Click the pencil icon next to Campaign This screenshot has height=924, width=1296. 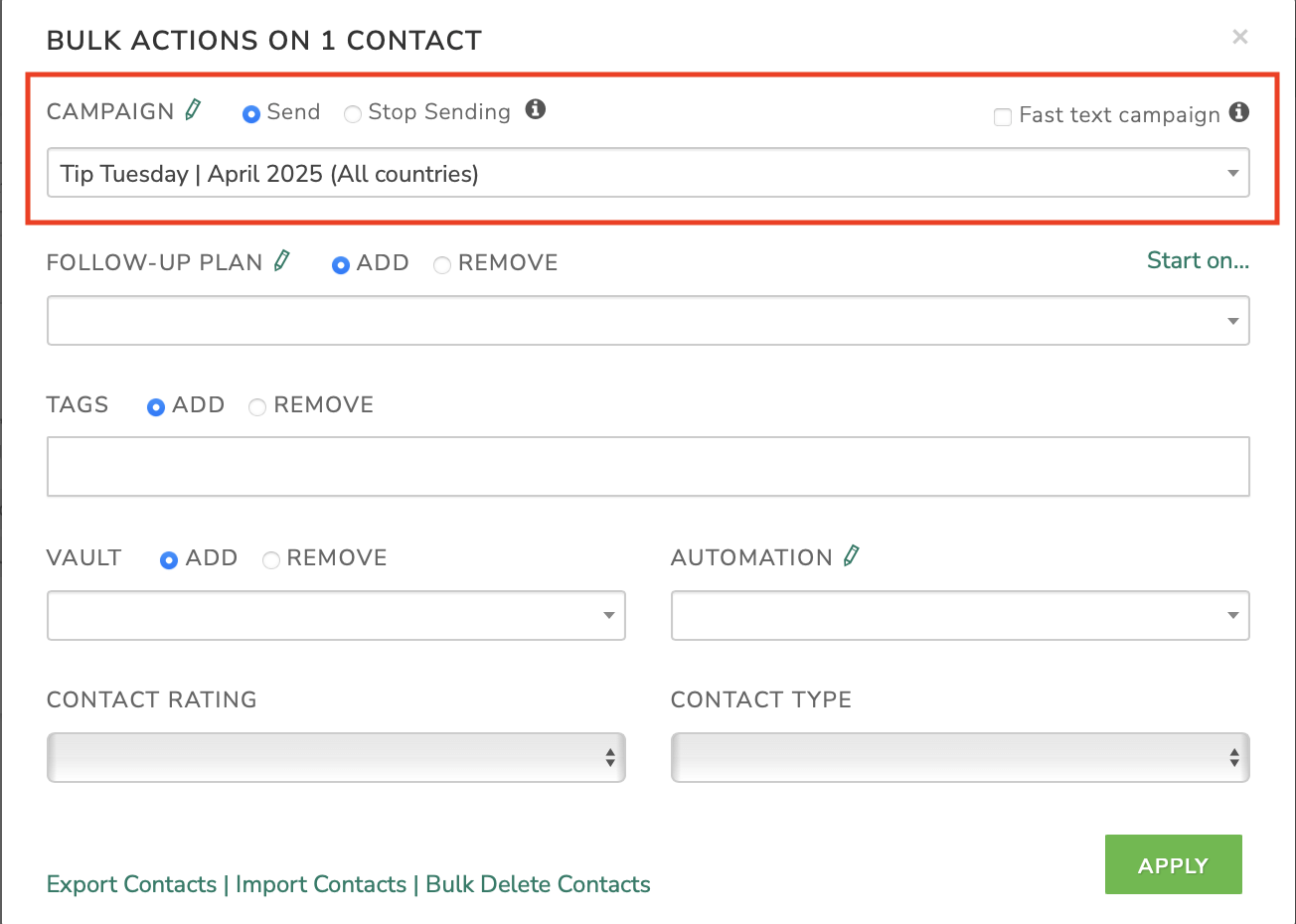tap(194, 109)
